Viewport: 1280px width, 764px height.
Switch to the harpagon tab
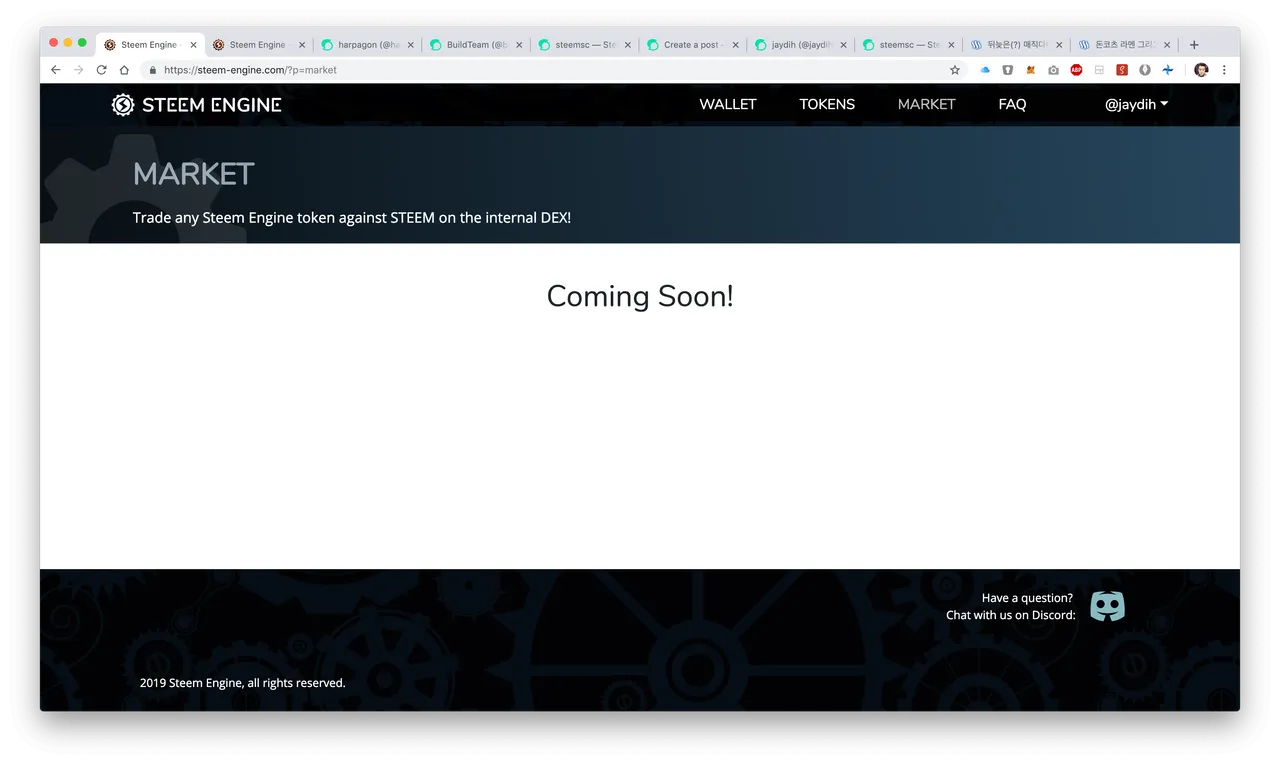pyautogui.click(x=367, y=45)
